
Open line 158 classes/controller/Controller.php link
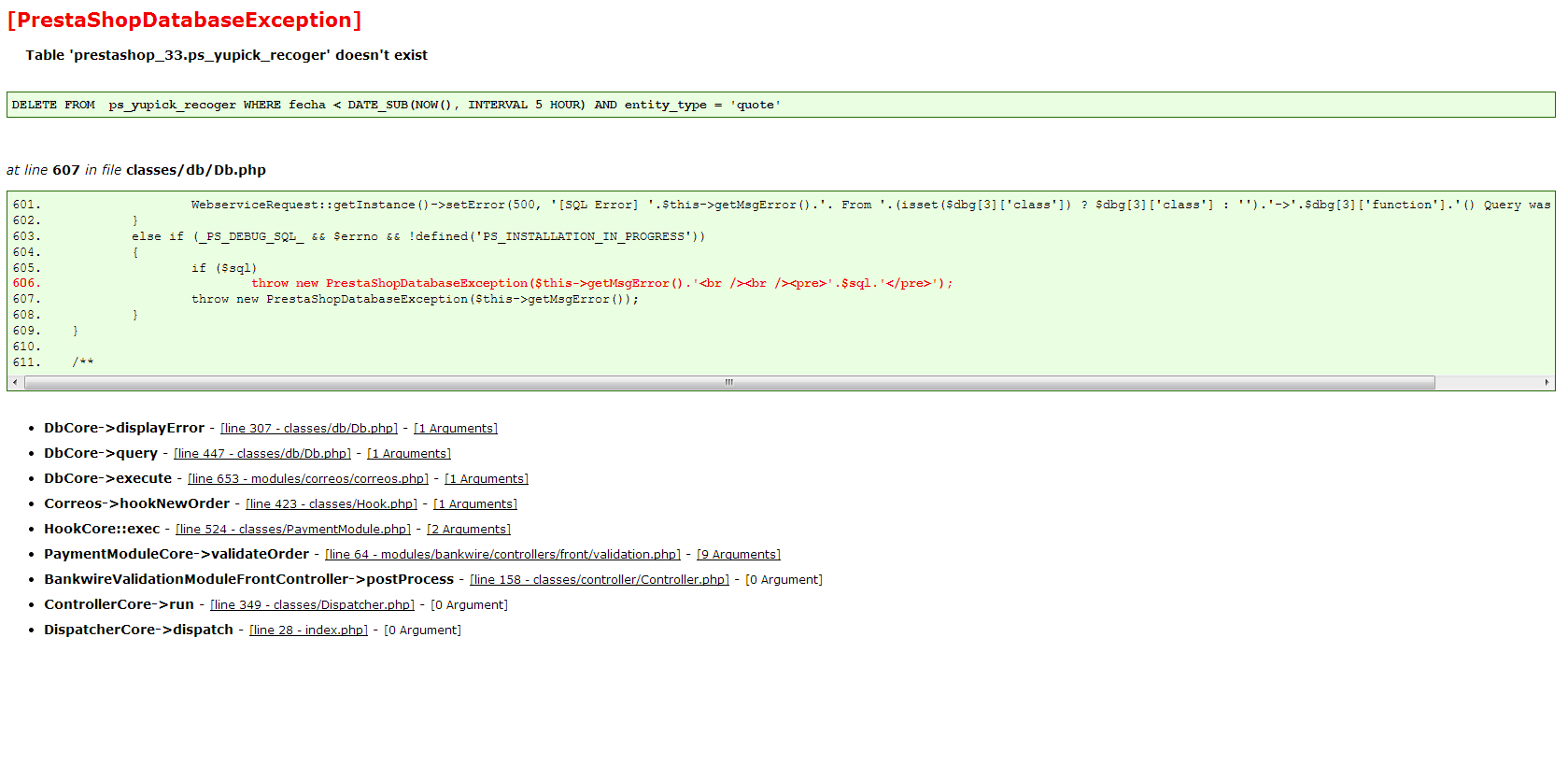(600, 580)
